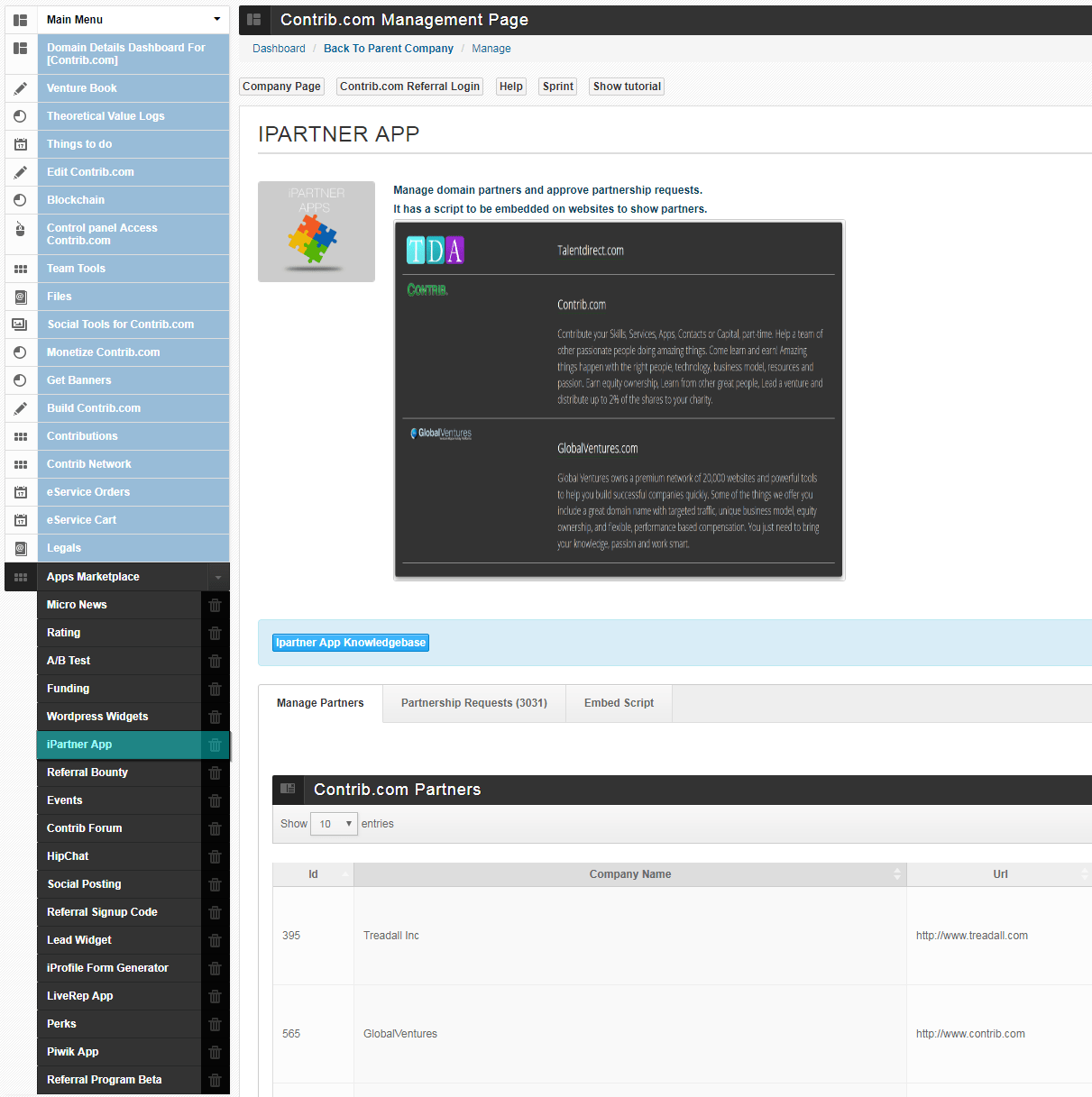Remove Social Posting using trash icon
1092x1097 pixels.
point(215,884)
